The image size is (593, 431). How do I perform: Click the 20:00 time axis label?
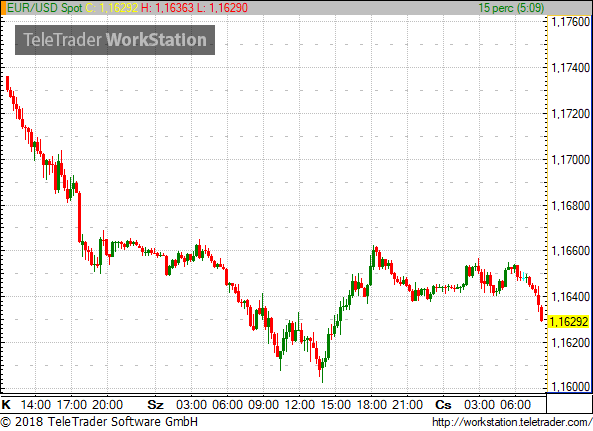pyautogui.click(x=107, y=405)
